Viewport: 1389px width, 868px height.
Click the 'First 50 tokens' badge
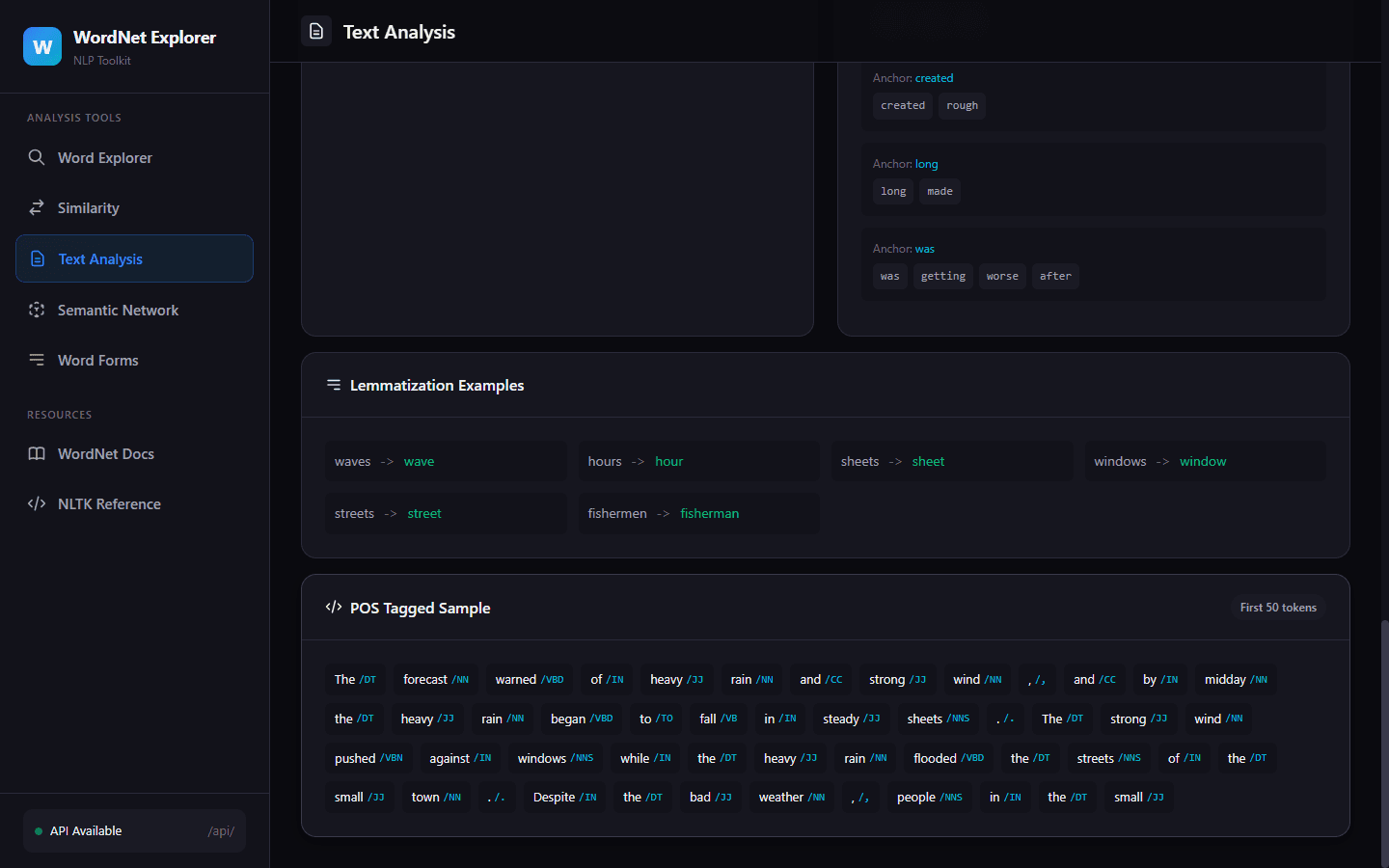click(x=1278, y=608)
